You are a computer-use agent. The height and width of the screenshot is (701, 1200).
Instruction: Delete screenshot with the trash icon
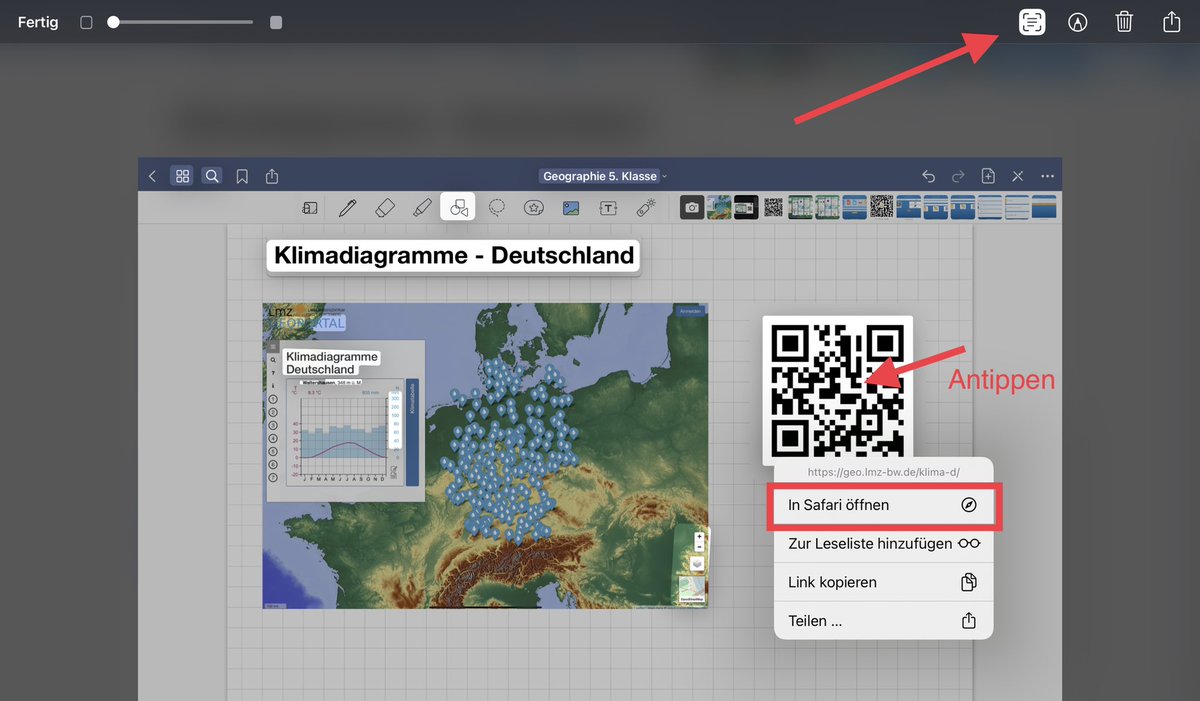point(1124,22)
